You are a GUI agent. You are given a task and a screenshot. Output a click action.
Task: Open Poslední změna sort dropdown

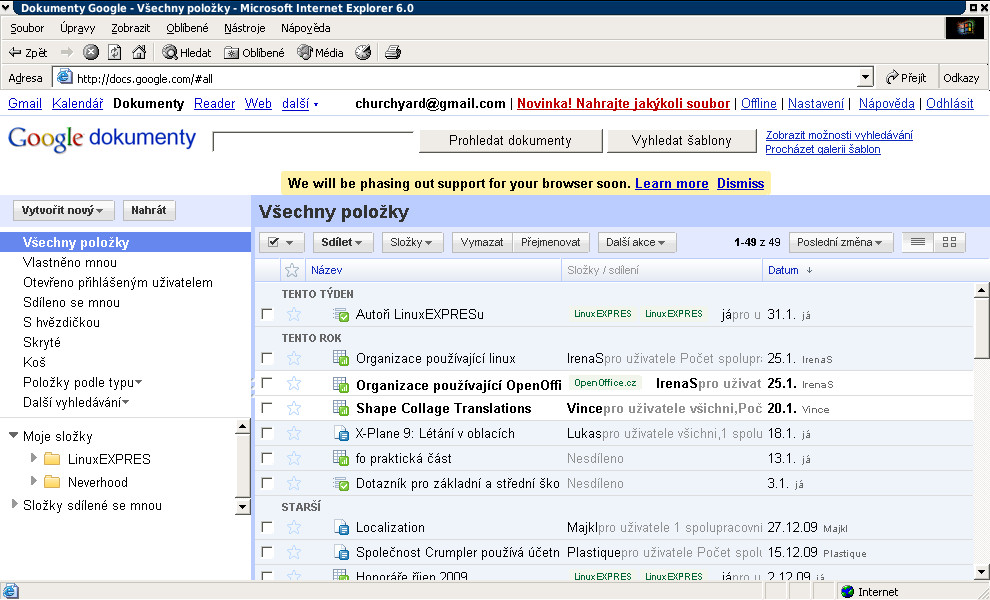tap(840, 242)
